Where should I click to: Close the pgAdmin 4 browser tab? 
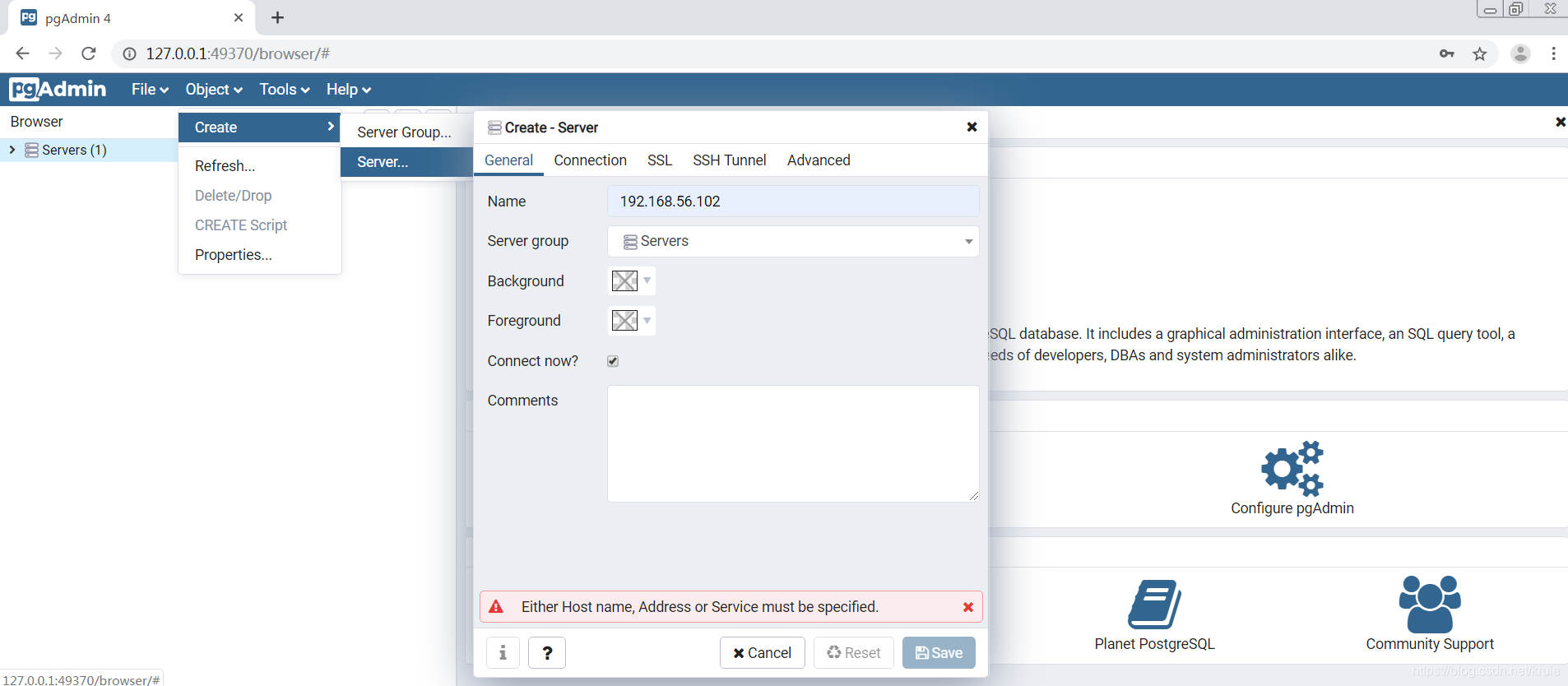(x=239, y=17)
